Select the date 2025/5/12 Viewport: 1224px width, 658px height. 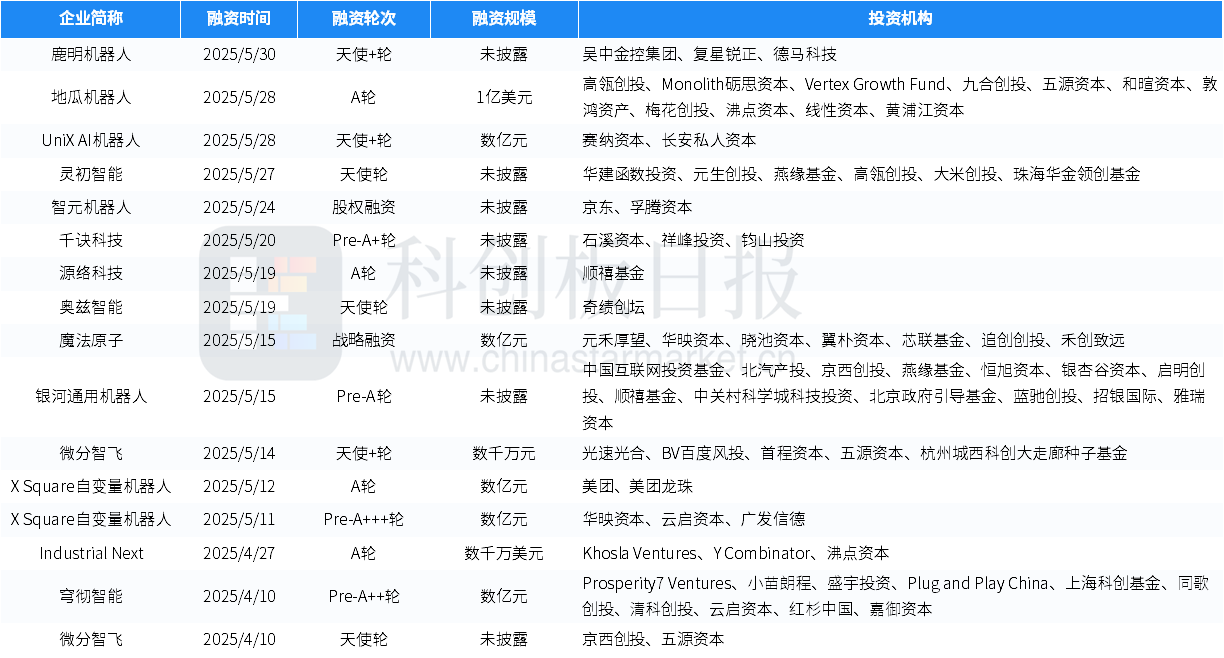[237, 486]
